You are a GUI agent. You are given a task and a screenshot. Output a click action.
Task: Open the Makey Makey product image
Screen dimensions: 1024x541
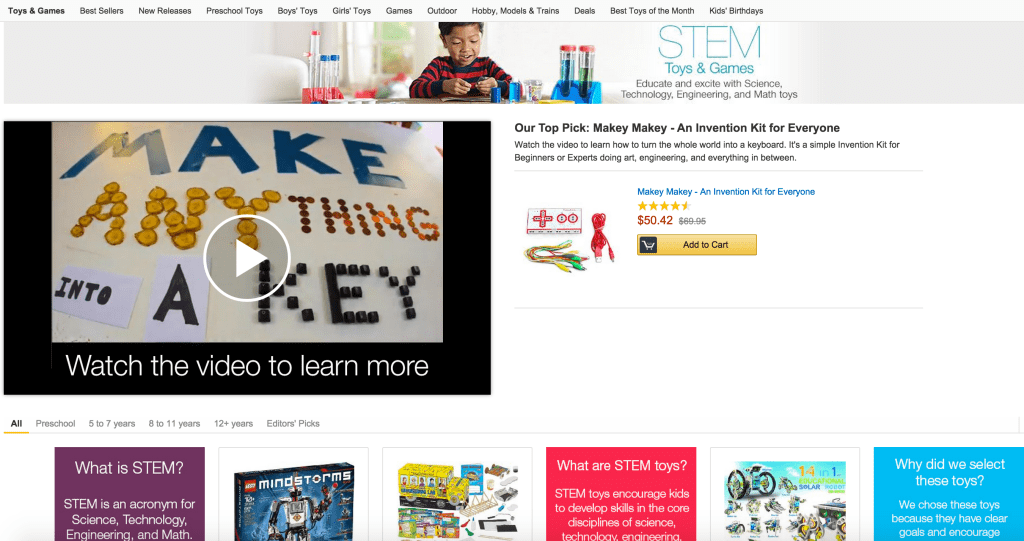(x=569, y=237)
